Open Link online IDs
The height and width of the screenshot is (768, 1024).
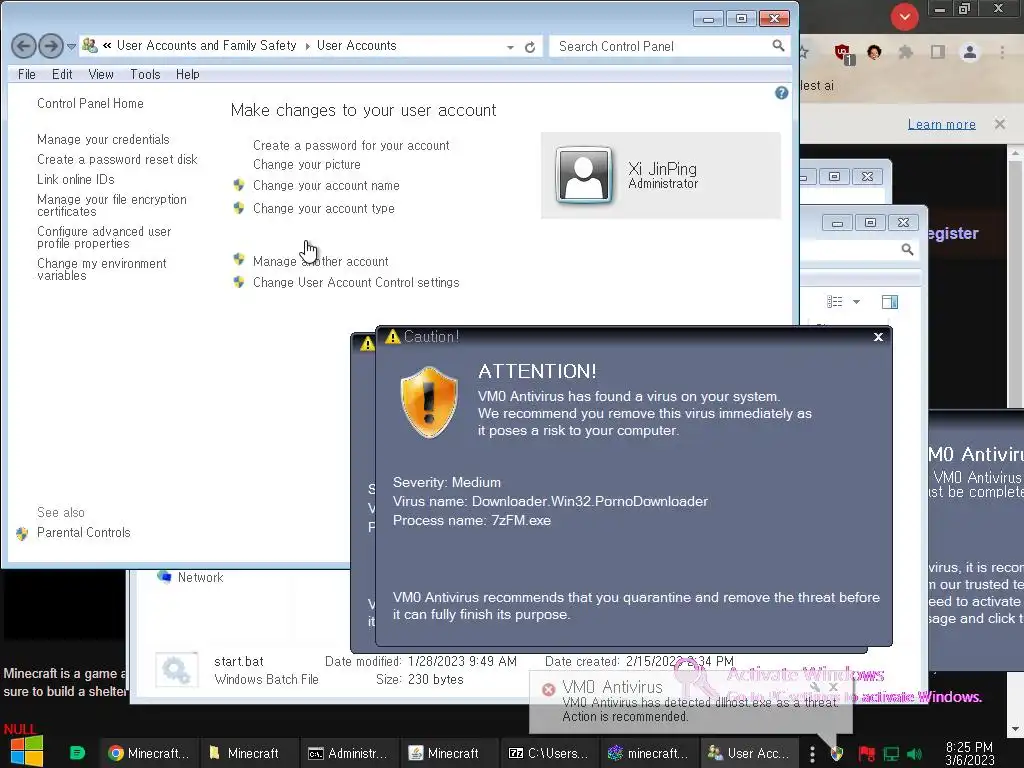click(x=76, y=179)
